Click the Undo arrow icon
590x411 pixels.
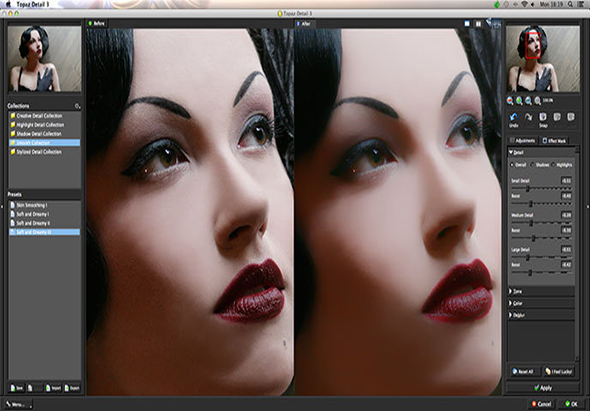click(513, 117)
